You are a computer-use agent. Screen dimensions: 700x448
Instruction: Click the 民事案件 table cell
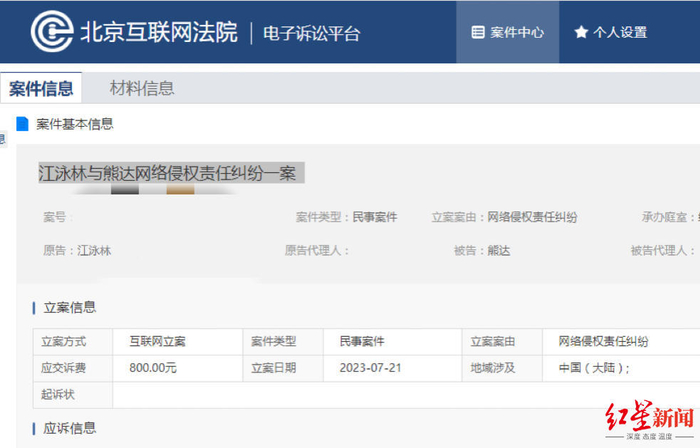(x=392, y=342)
